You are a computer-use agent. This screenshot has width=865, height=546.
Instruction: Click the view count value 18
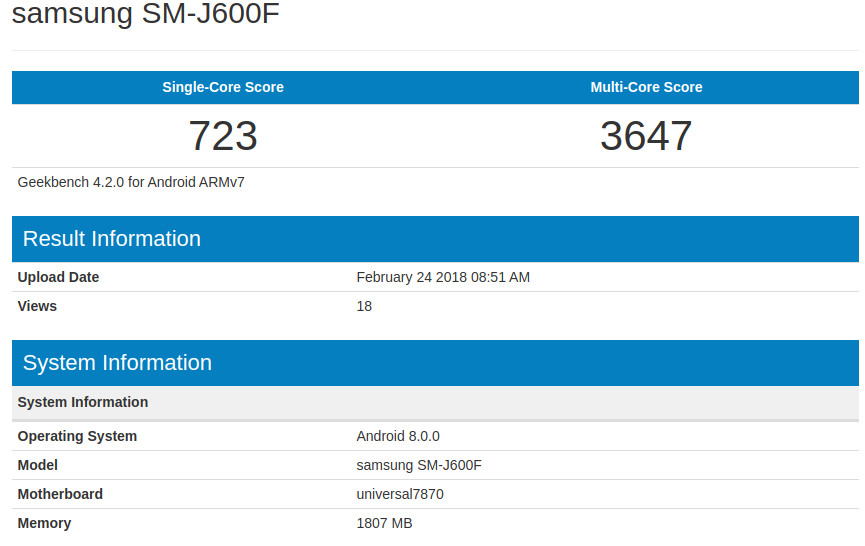point(364,306)
